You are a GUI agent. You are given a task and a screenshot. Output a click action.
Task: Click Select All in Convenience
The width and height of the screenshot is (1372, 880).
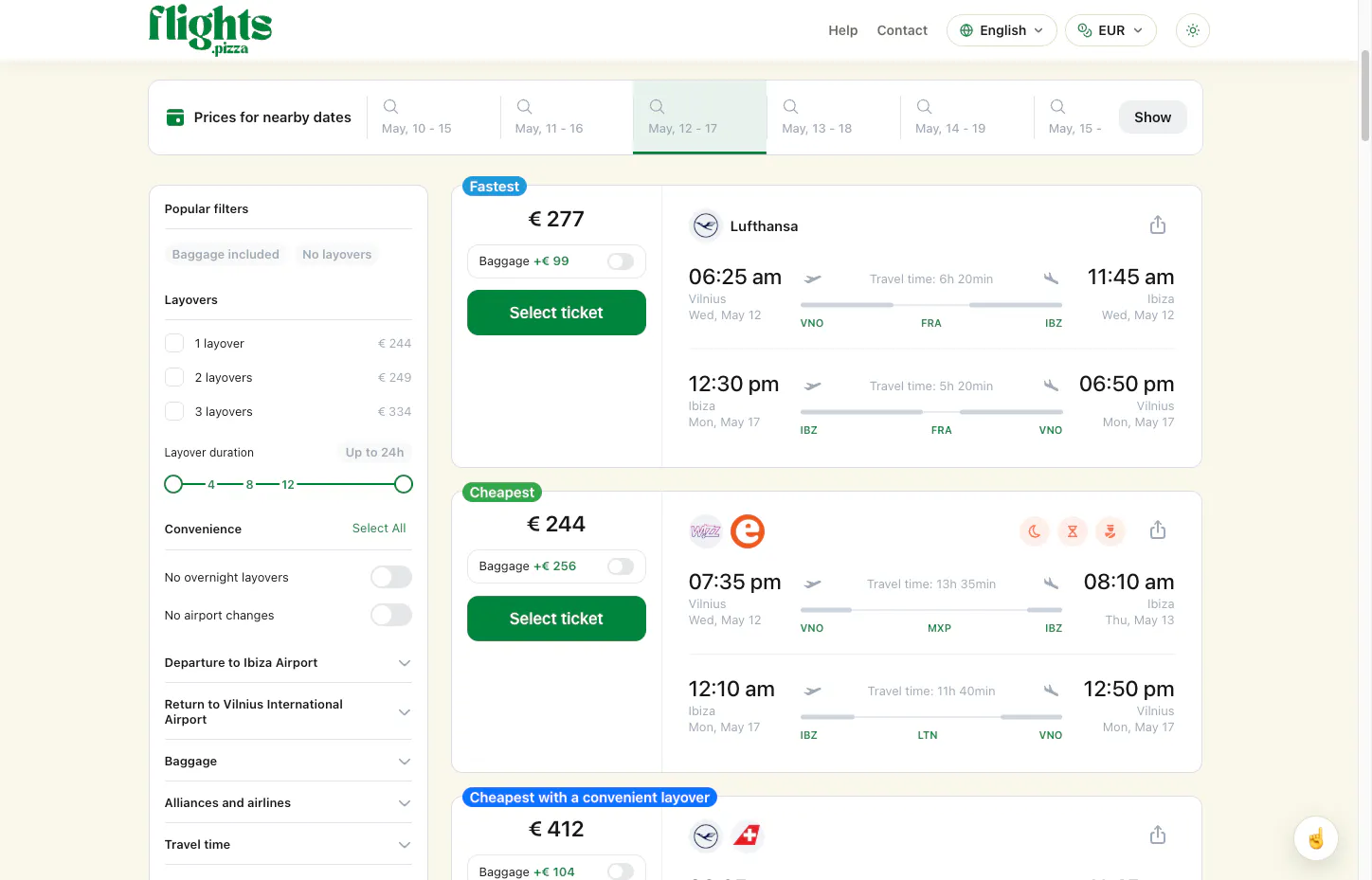pyautogui.click(x=379, y=529)
